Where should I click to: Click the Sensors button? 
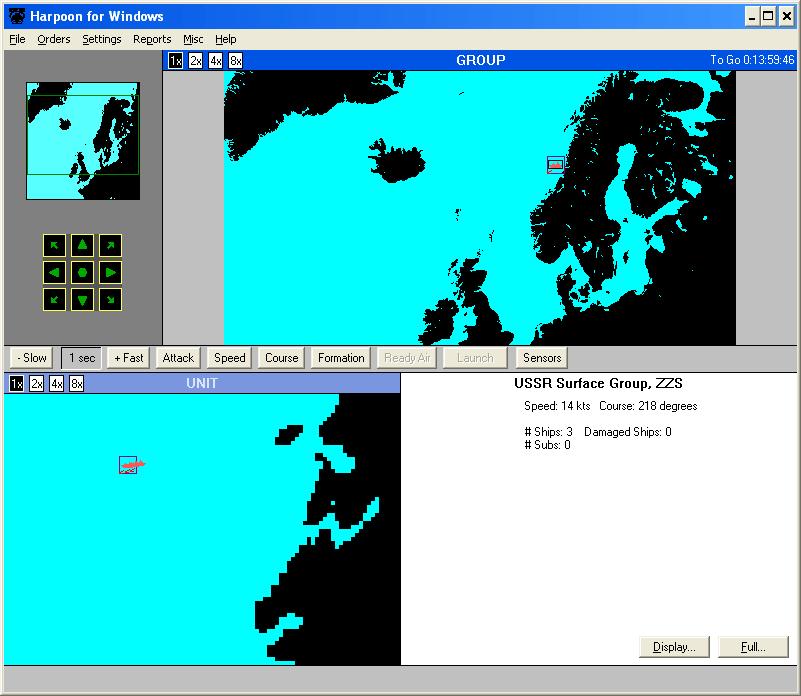(x=542, y=358)
